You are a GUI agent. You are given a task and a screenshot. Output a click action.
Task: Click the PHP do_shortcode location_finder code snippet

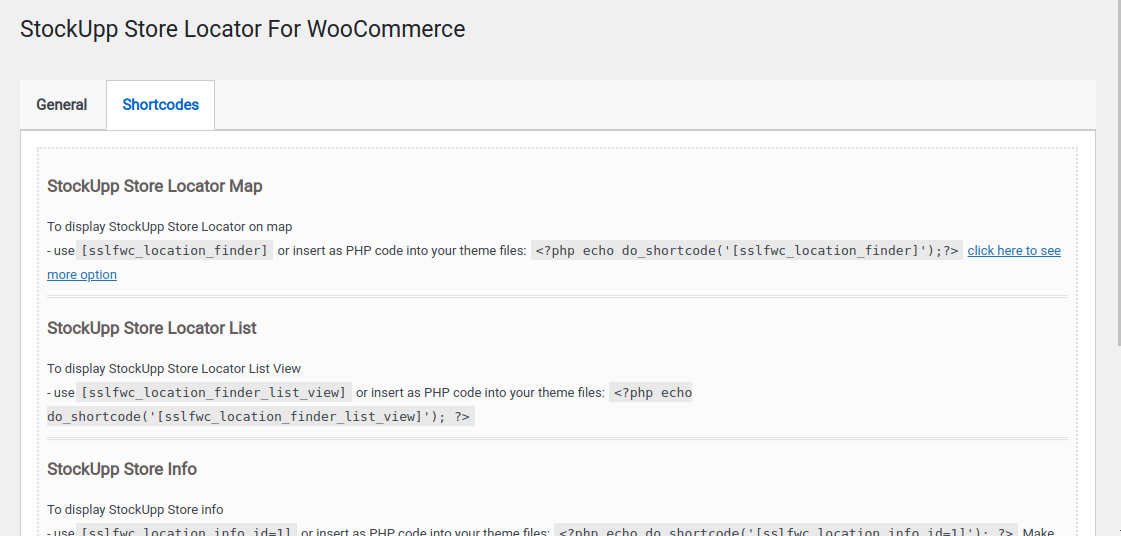pos(747,251)
